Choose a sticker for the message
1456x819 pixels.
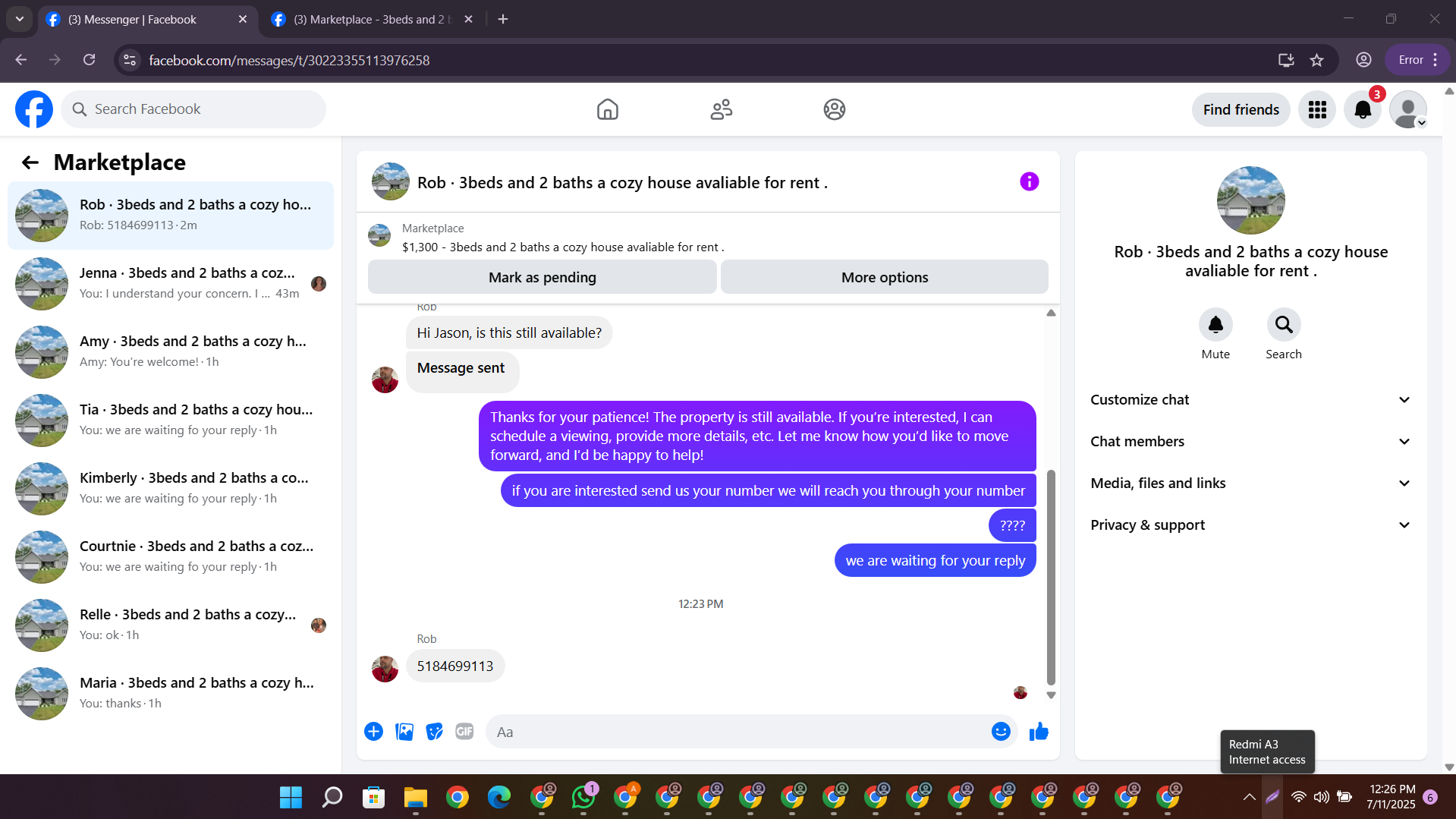[x=434, y=731]
